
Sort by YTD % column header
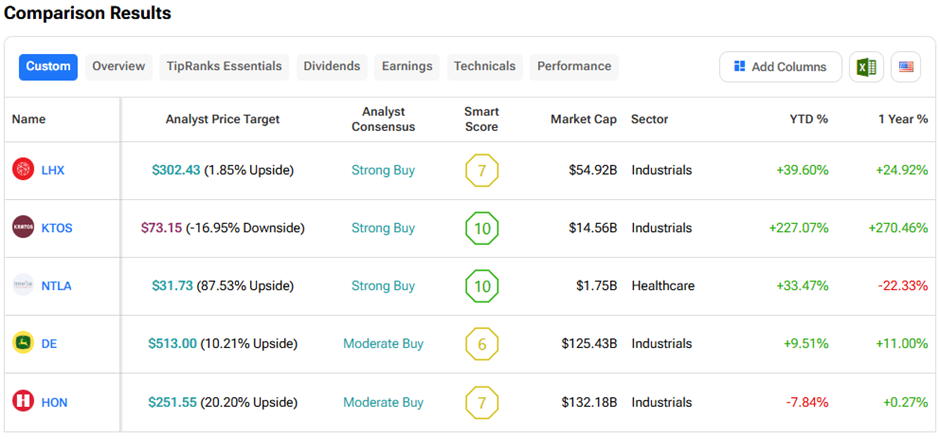pyautogui.click(x=809, y=119)
